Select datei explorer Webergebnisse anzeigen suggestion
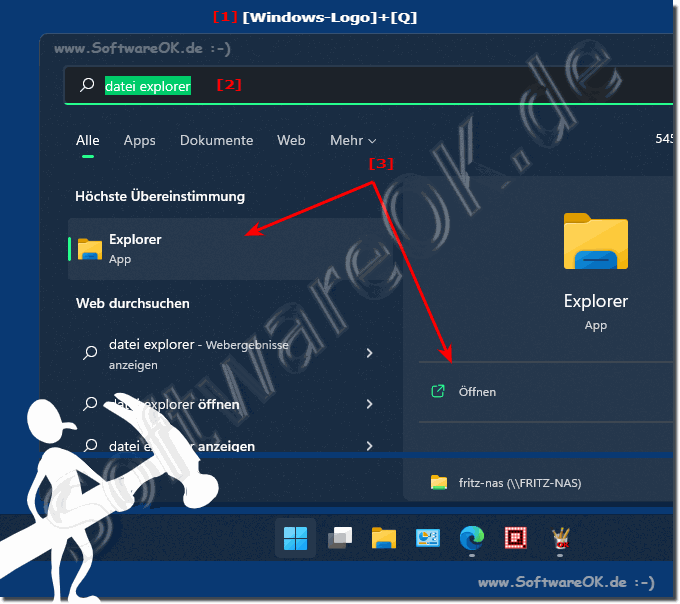This screenshot has height=604, width=680. click(x=228, y=354)
